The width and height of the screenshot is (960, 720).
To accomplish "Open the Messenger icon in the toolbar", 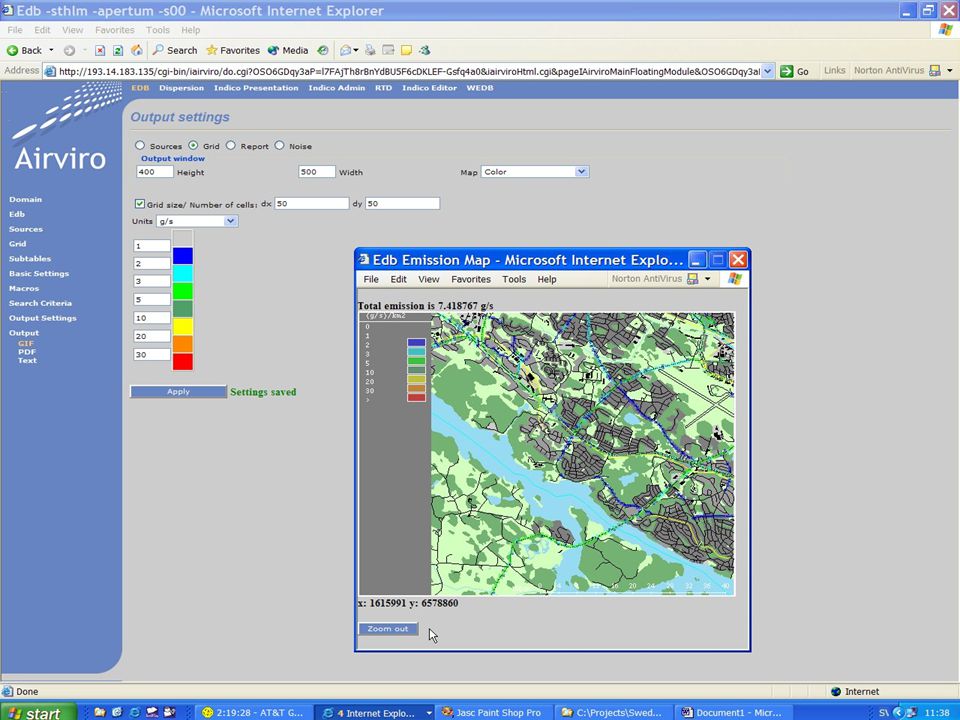I will coord(424,50).
